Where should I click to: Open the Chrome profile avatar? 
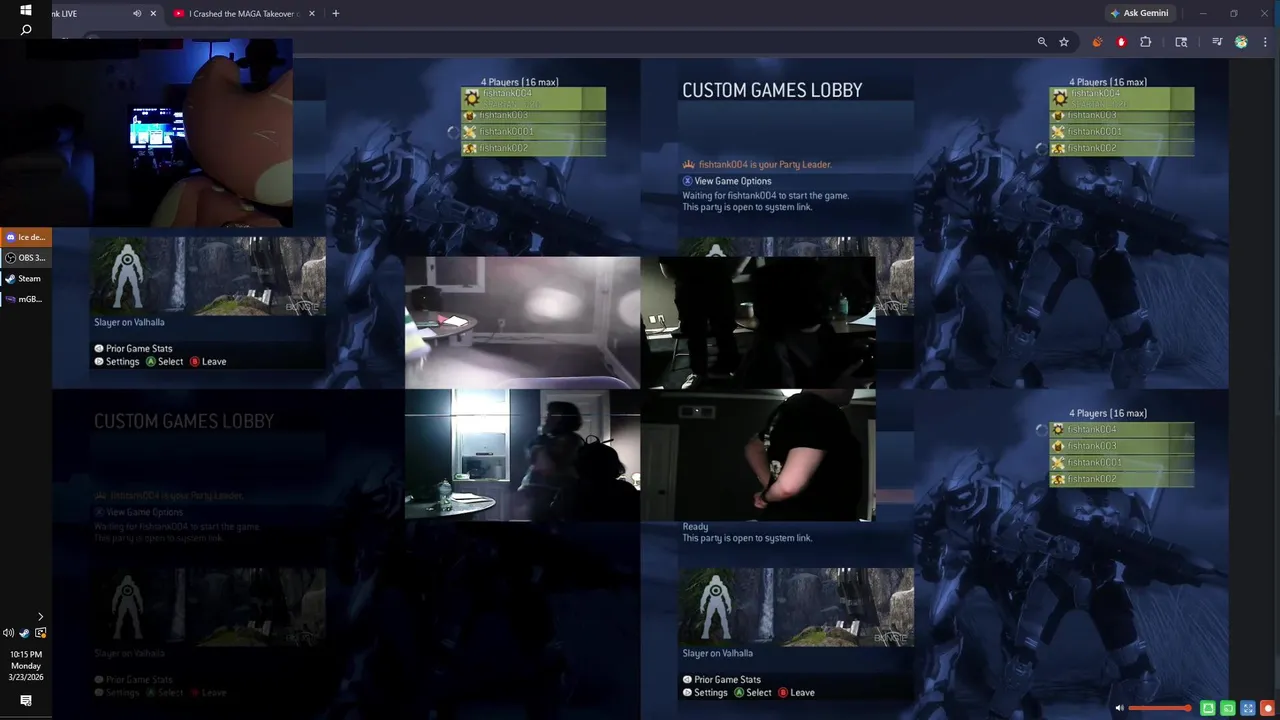pos(1241,42)
